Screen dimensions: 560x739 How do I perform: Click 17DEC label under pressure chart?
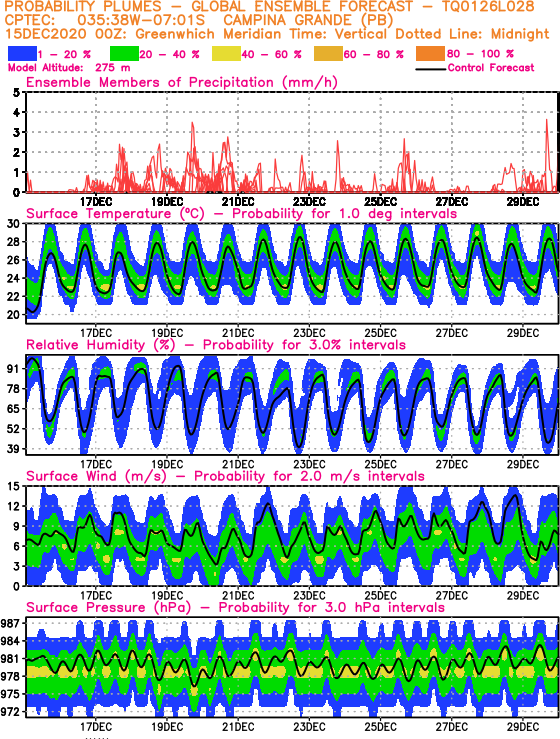[96, 727]
